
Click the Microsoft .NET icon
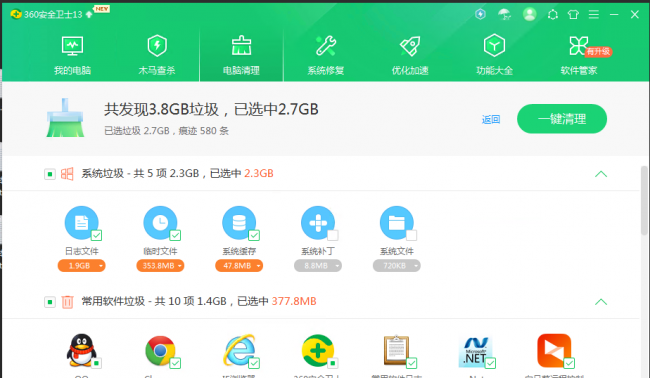pyautogui.click(x=475, y=351)
